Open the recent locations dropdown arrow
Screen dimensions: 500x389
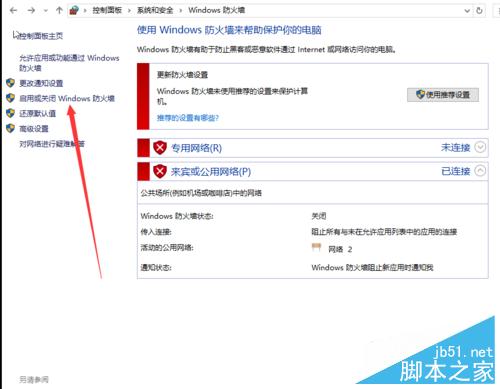(46, 11)
